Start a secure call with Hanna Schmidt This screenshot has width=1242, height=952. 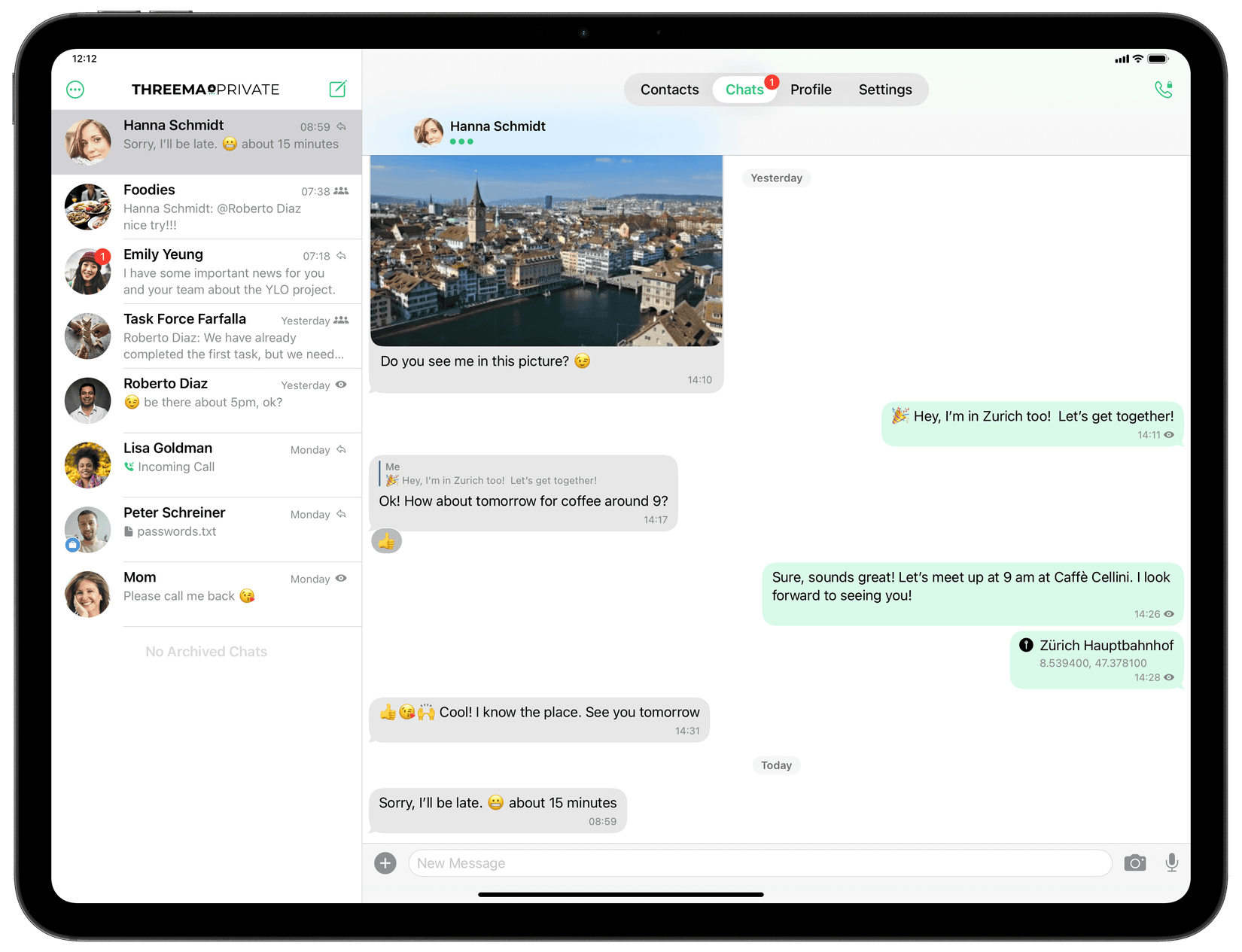[x=1162, y=89]
